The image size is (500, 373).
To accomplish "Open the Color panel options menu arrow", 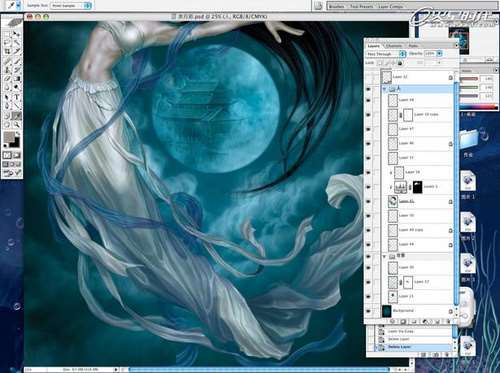I will coord(496,70).
